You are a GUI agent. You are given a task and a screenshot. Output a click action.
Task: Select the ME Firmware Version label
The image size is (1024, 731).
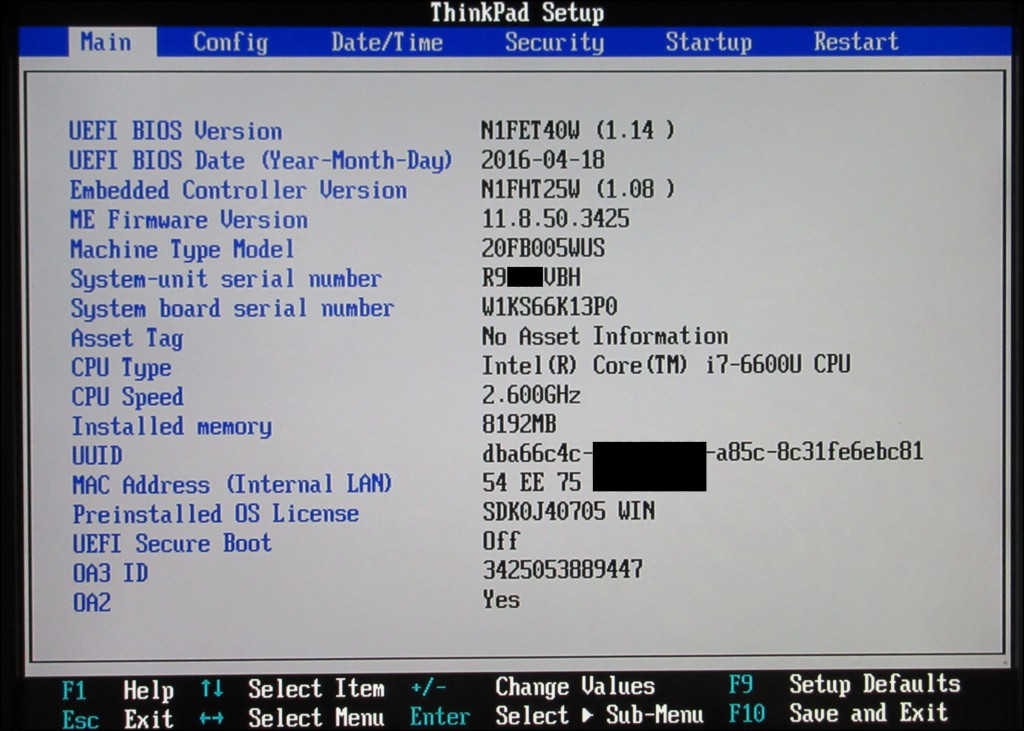click(189, 219)
